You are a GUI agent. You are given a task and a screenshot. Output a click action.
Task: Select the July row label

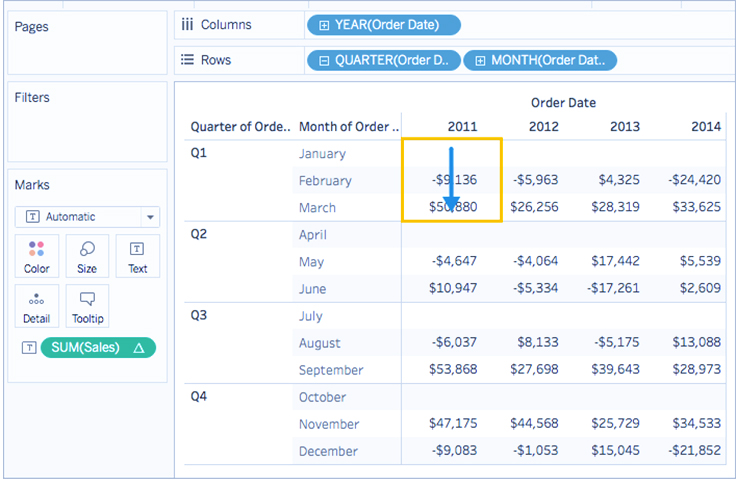pos(311,316)
